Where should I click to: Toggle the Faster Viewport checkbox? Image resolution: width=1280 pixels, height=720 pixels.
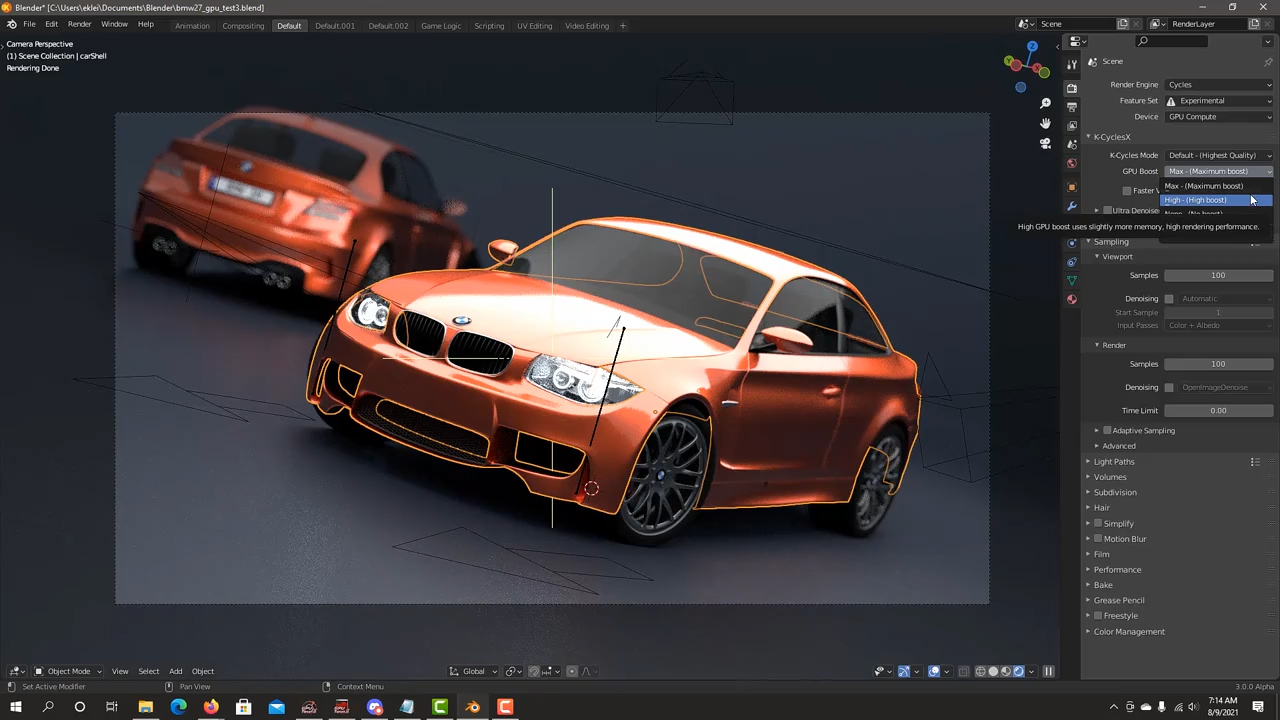coord(1127,190)
